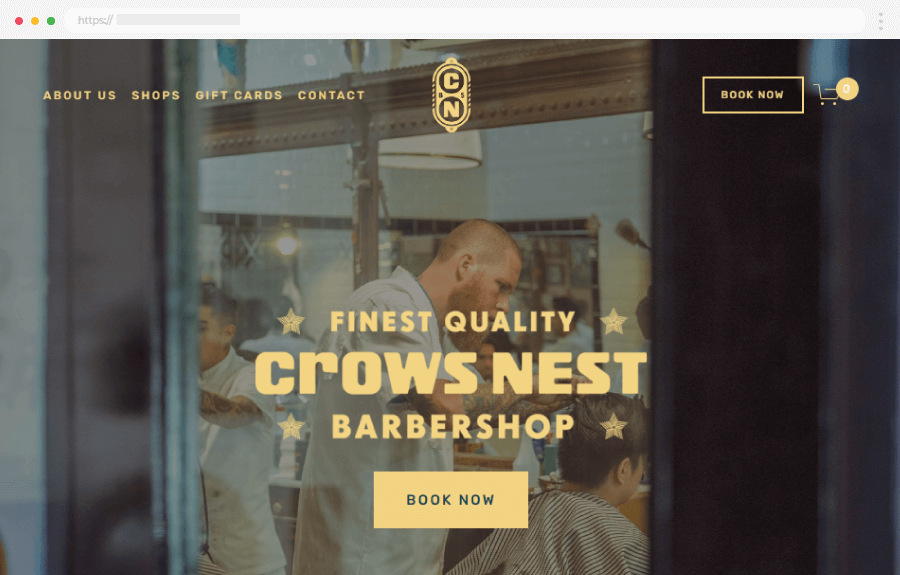The height and width of the screenshot is (575, 900).
Task: Click the cart item count badge
Action: (847, 89)
